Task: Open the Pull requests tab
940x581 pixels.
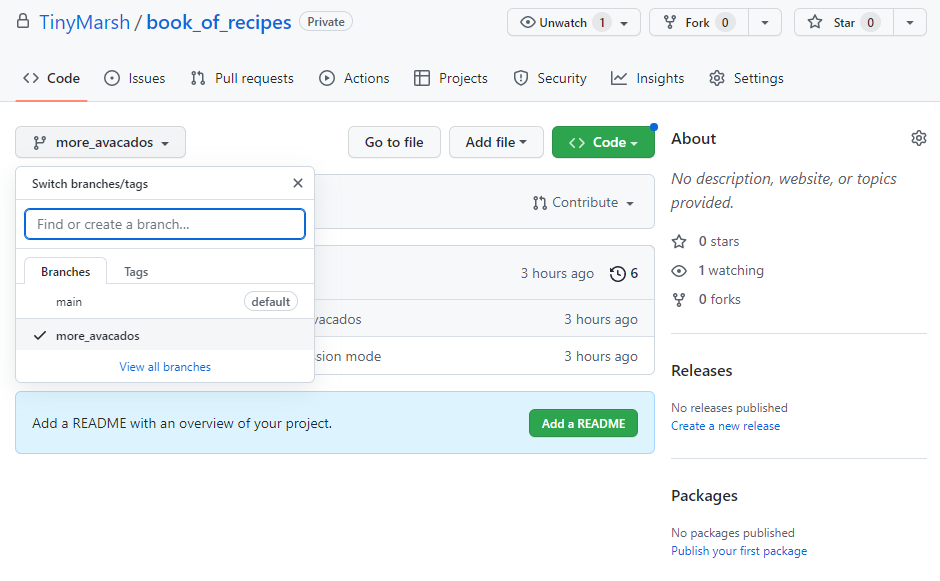Action: tap(242, 78)
